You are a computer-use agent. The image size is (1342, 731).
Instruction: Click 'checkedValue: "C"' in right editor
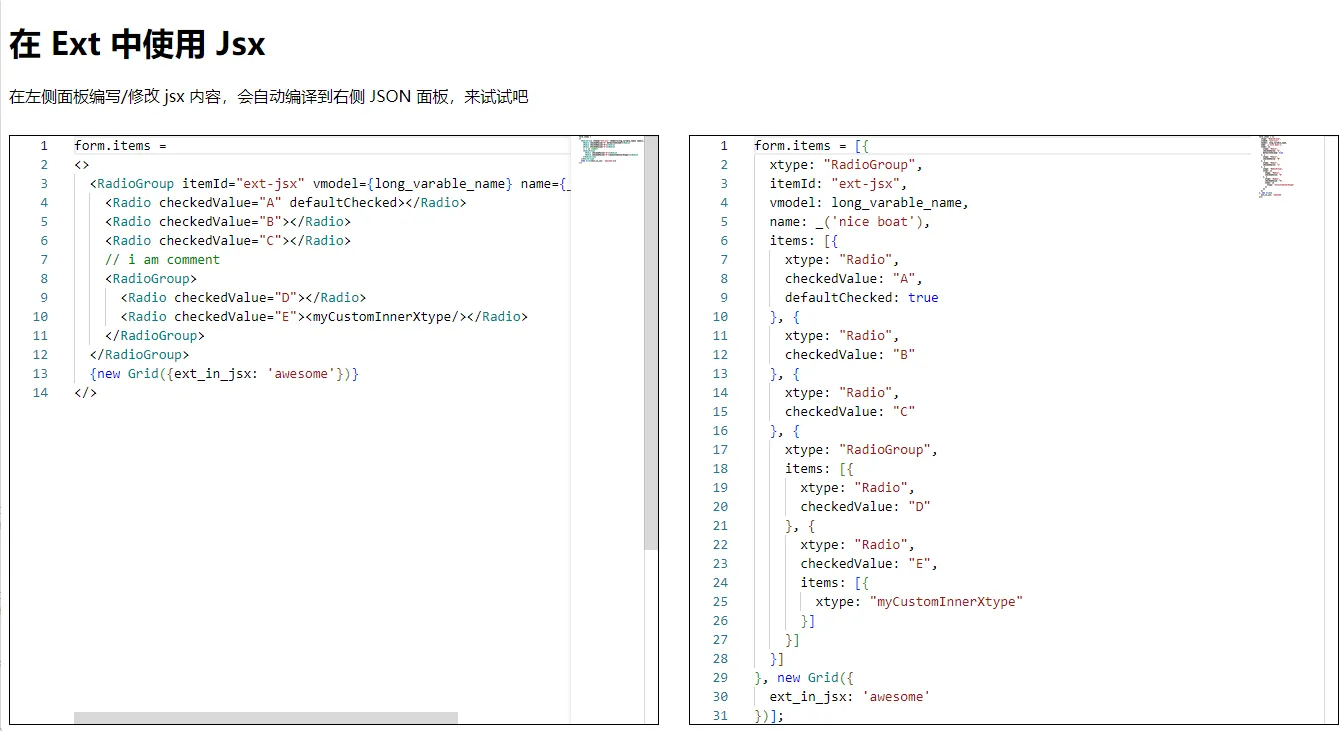pos(850,412)
